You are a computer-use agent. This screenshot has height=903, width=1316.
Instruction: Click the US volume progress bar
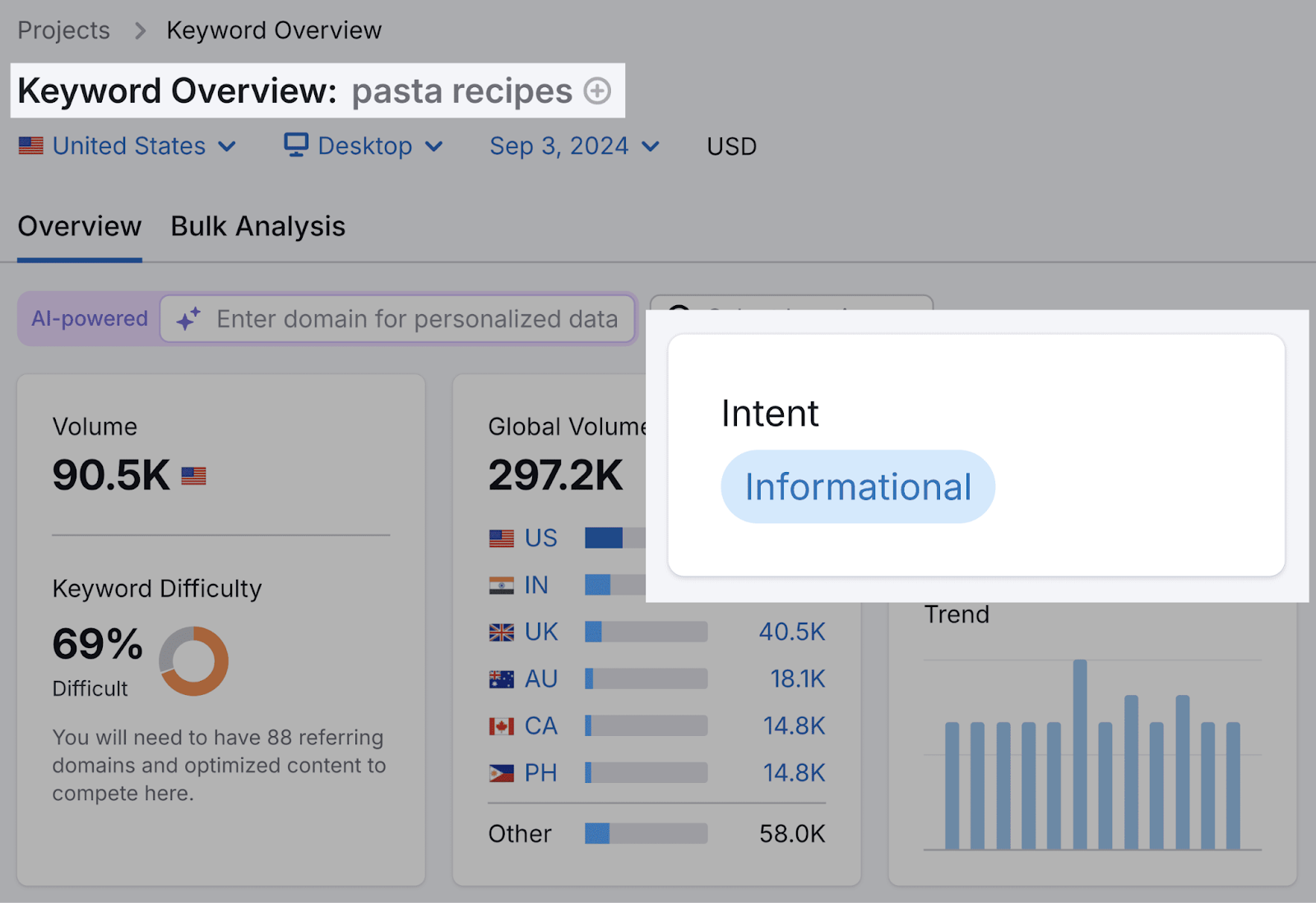(x=609, y=537)
